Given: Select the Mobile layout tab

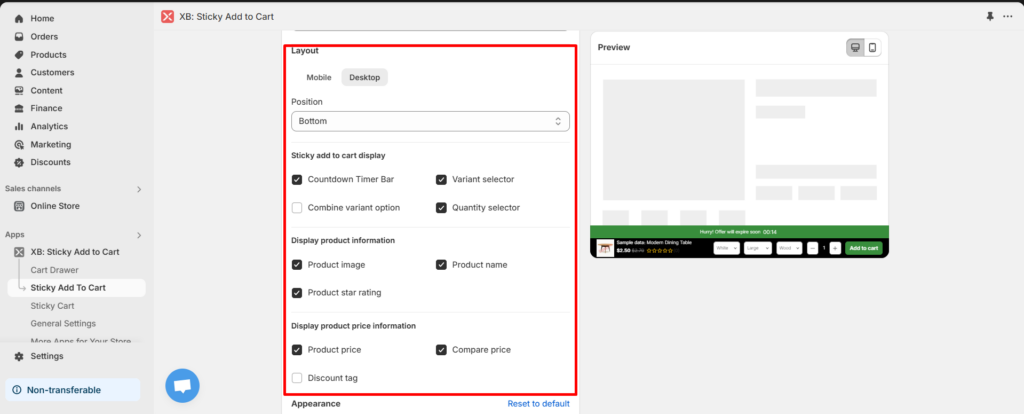Looking at the screenshot, I should (319, 77).
